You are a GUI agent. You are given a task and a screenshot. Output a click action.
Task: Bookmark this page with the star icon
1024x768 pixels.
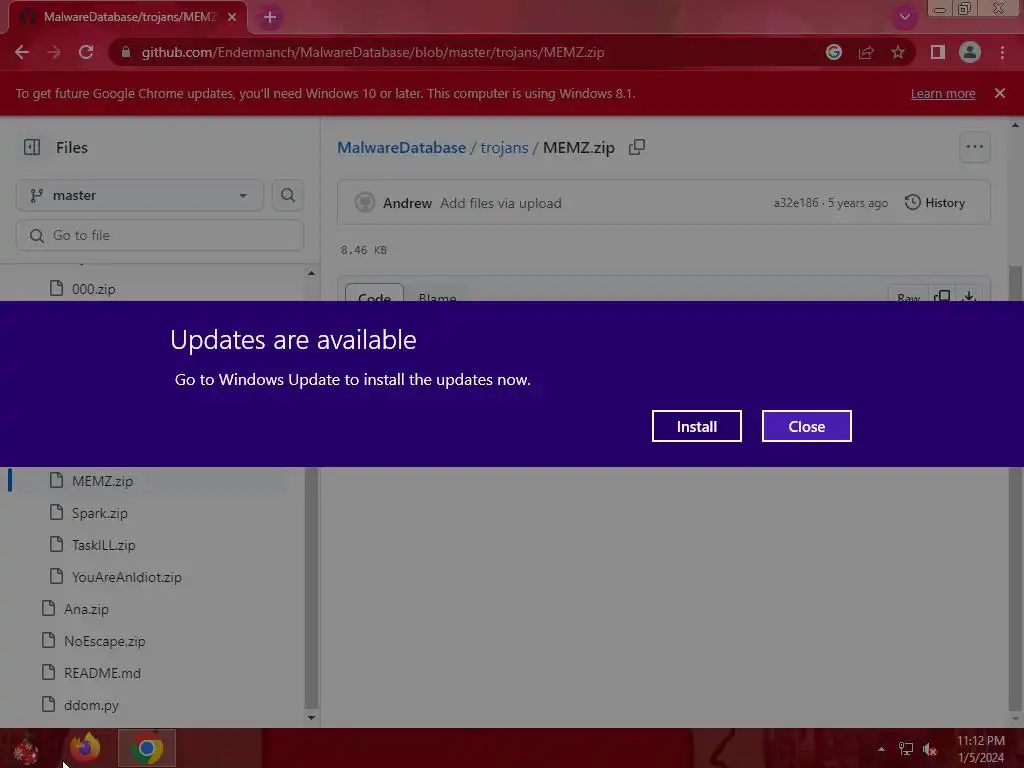pos(898,52)
